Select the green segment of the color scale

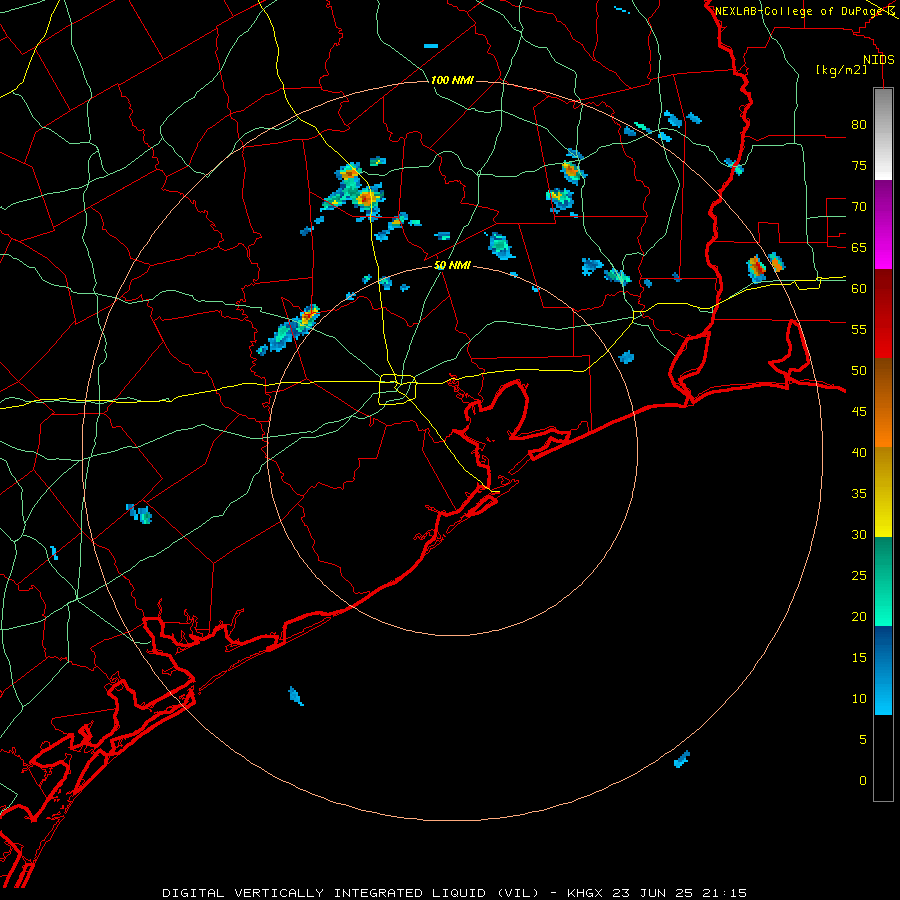coord(883,581)
